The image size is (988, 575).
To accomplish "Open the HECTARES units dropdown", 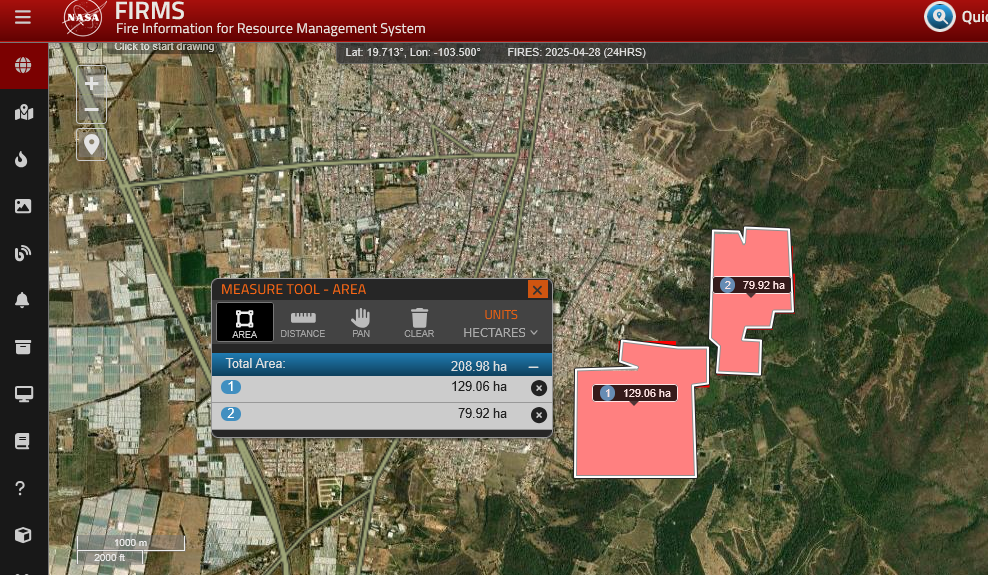I will [x=500, y=333].
